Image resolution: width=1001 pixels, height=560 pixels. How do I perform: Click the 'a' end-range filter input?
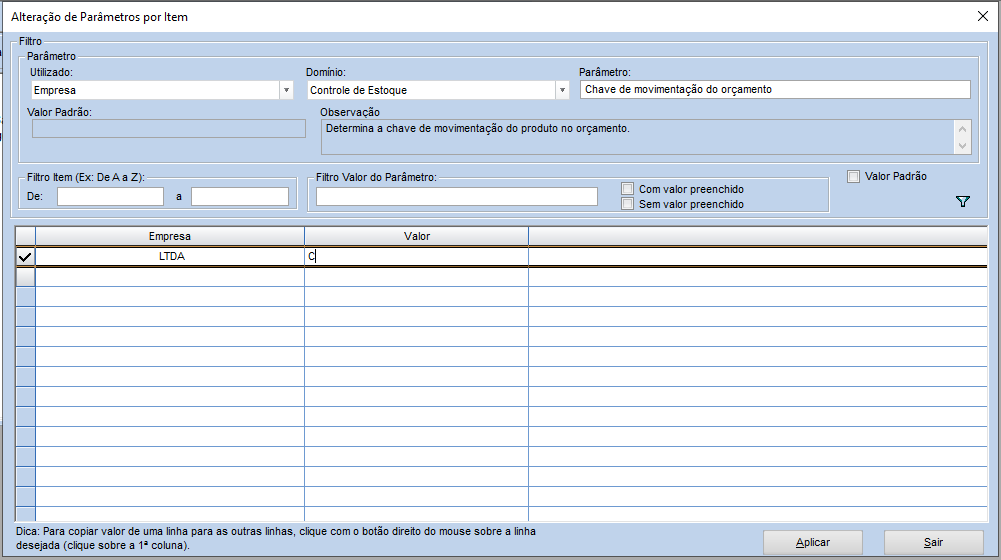[239, 197]
